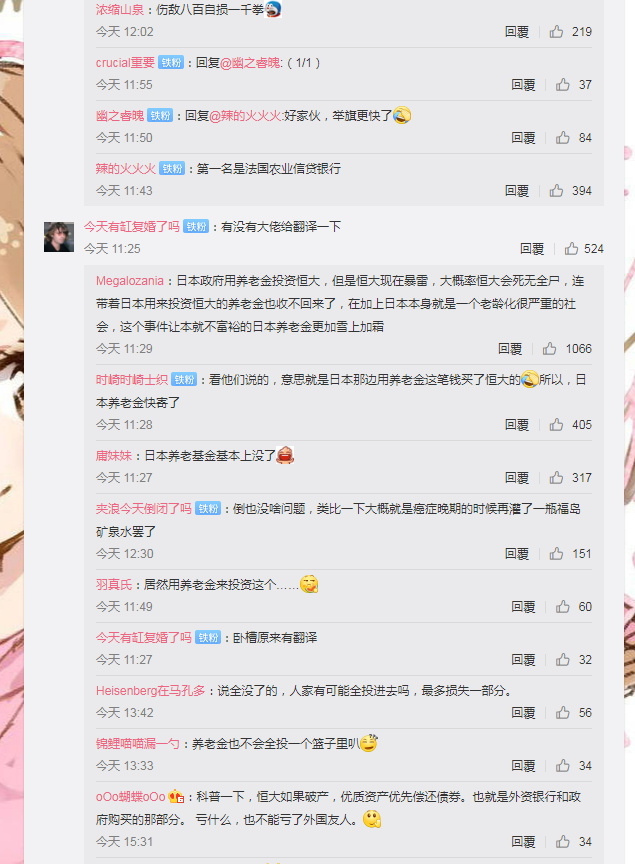The width and height of the screenshot is (635, 864).
Task: Click thumbs-up on 524-like comment
Action: (571, 249)
